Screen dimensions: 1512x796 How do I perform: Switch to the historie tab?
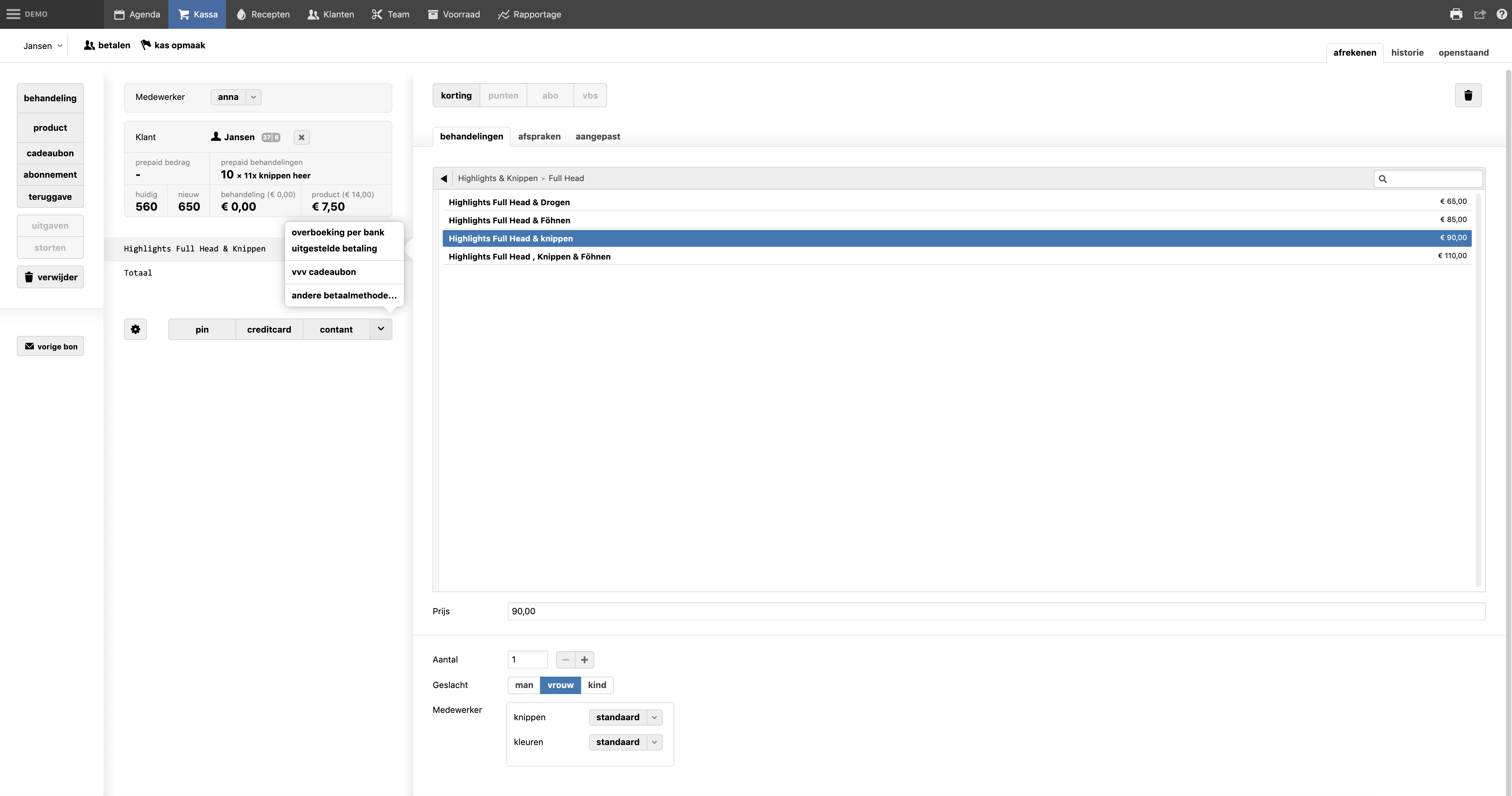click(1407, 53)
